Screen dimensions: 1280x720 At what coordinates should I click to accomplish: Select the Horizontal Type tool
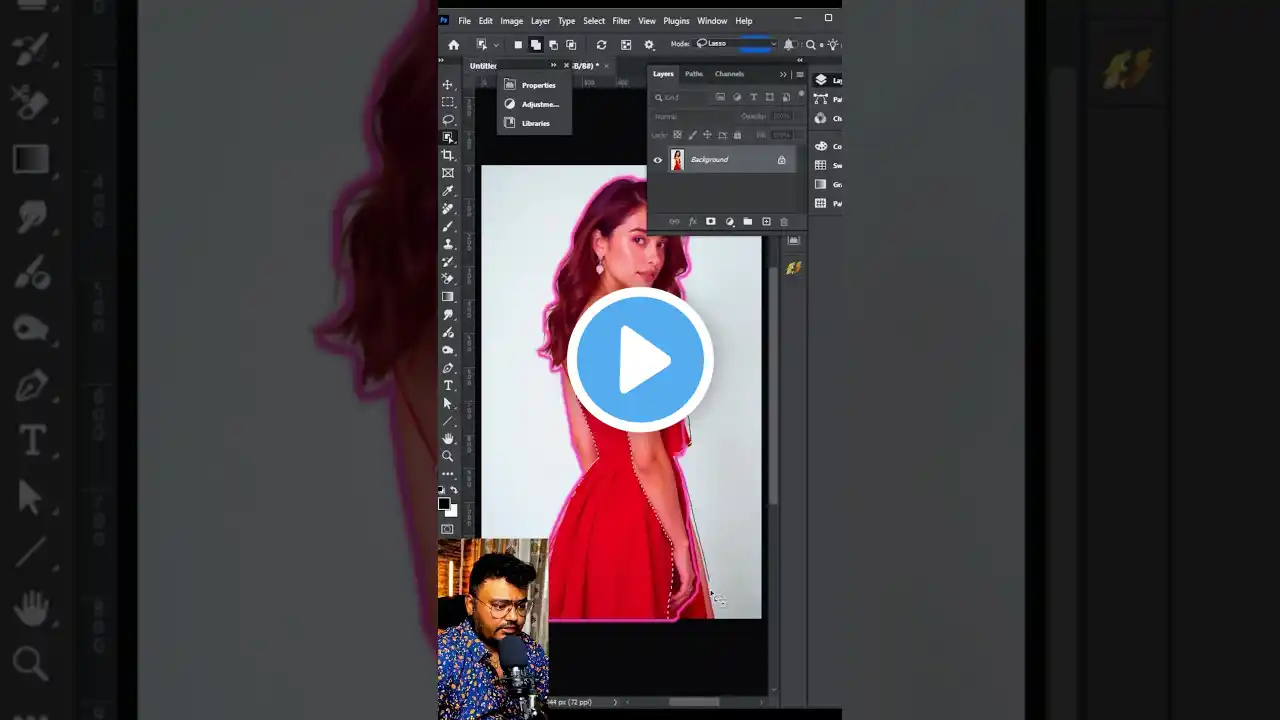448,385
